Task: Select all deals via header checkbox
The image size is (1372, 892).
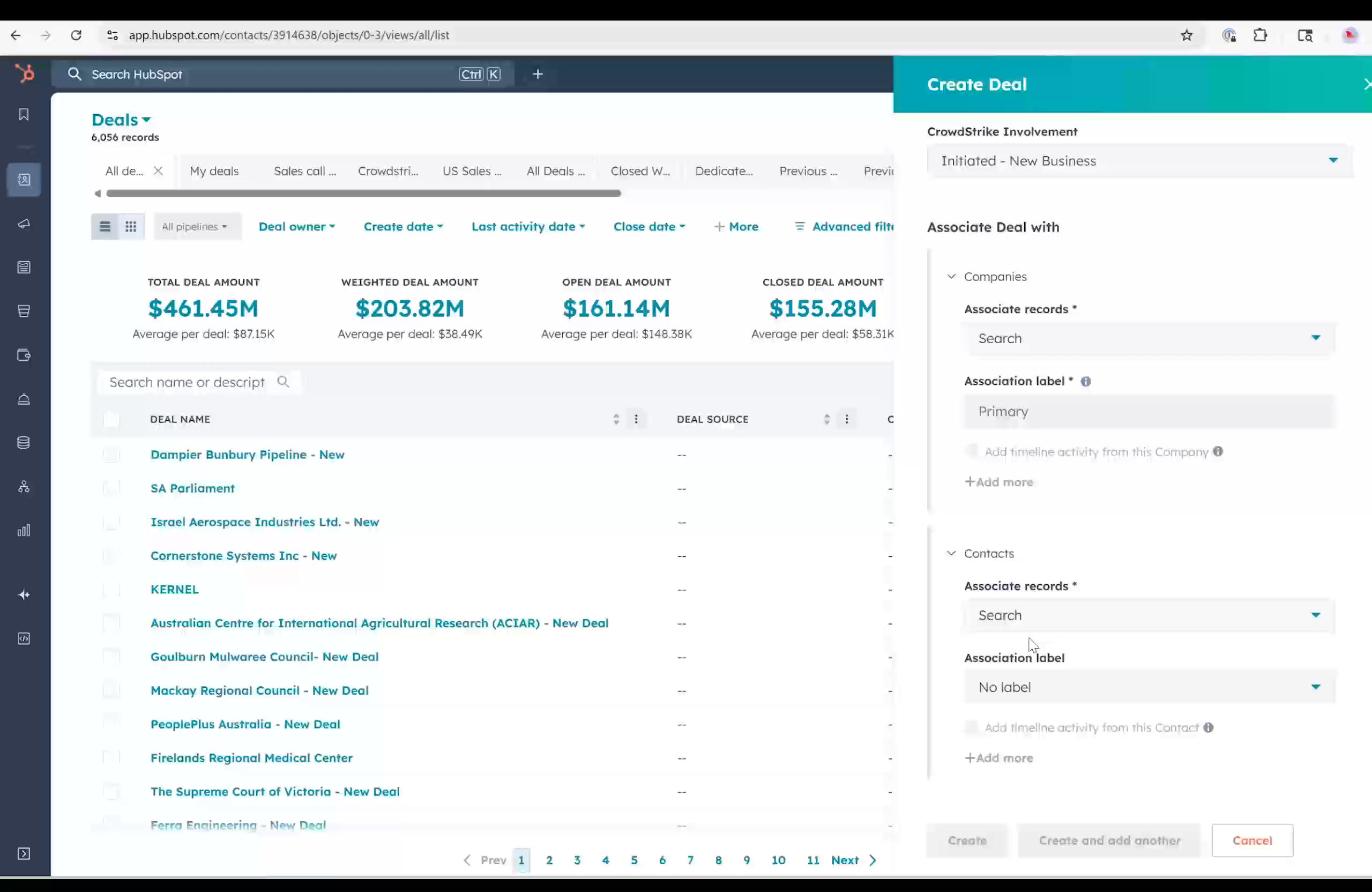Action: coord(111,419)
